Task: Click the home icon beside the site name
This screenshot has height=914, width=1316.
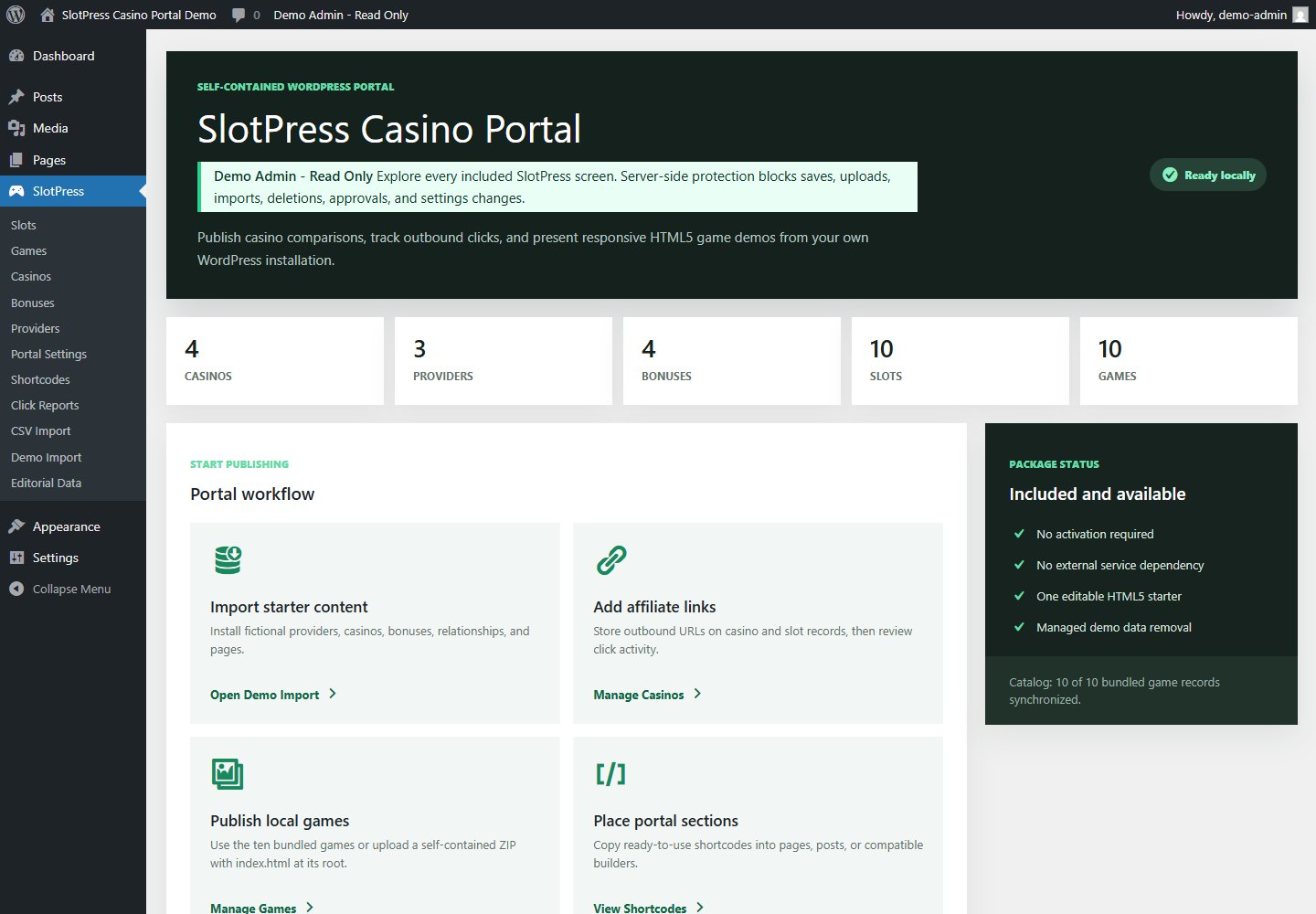Action: tap(48, 15)
